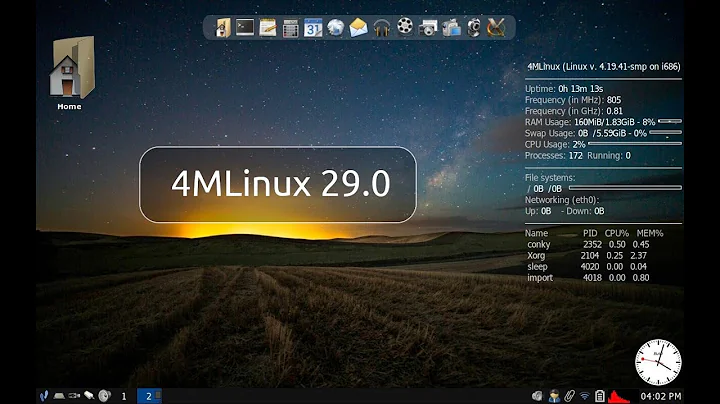Screen dimensions: 720x404
Task: Click the tag tool icon in taskbar
Action: click(89, 396)
